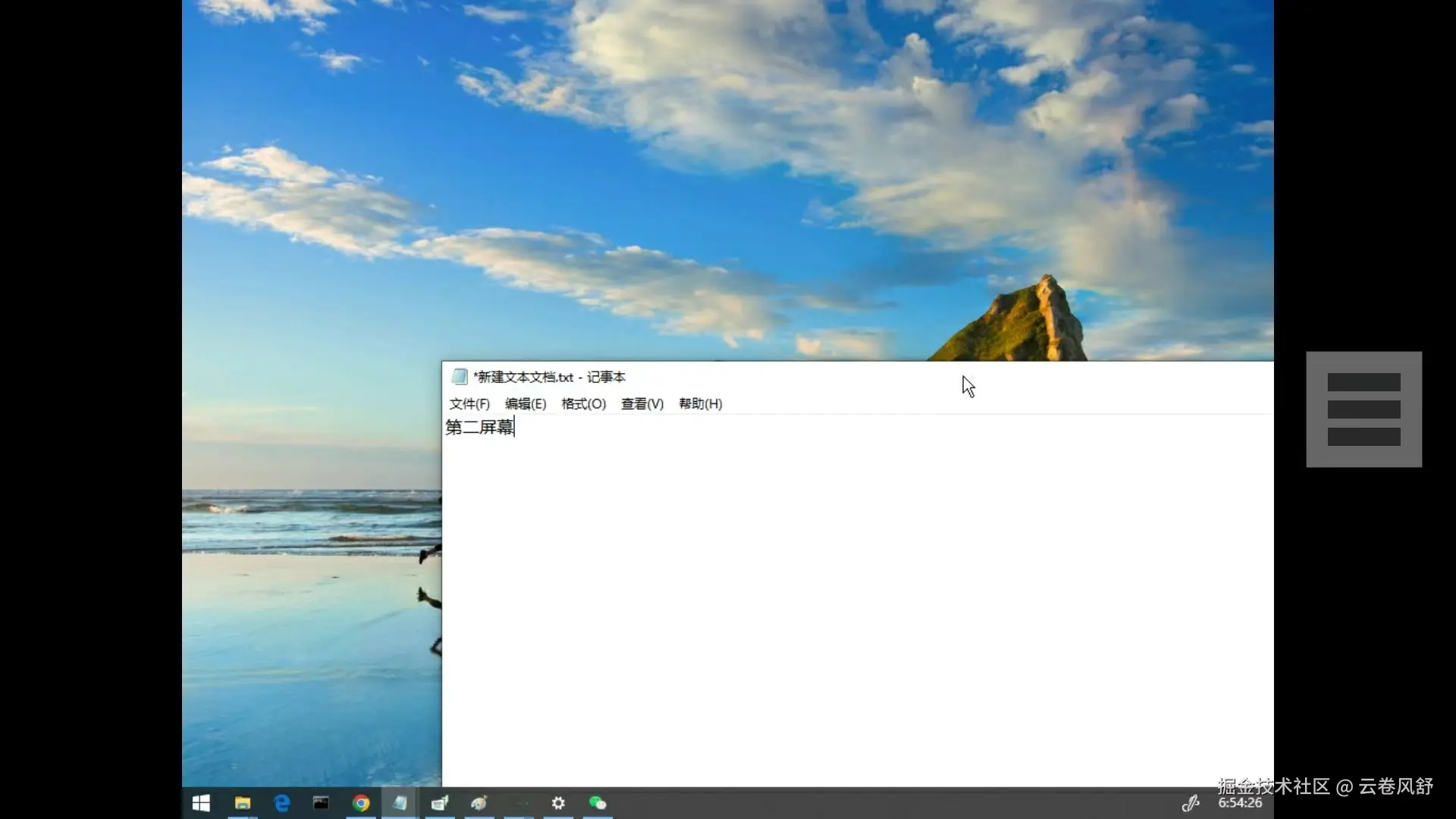Open the Paint app in the taskbar
Image resolution: width=1456 pixels, height=819 pixels.
point(479,803)
